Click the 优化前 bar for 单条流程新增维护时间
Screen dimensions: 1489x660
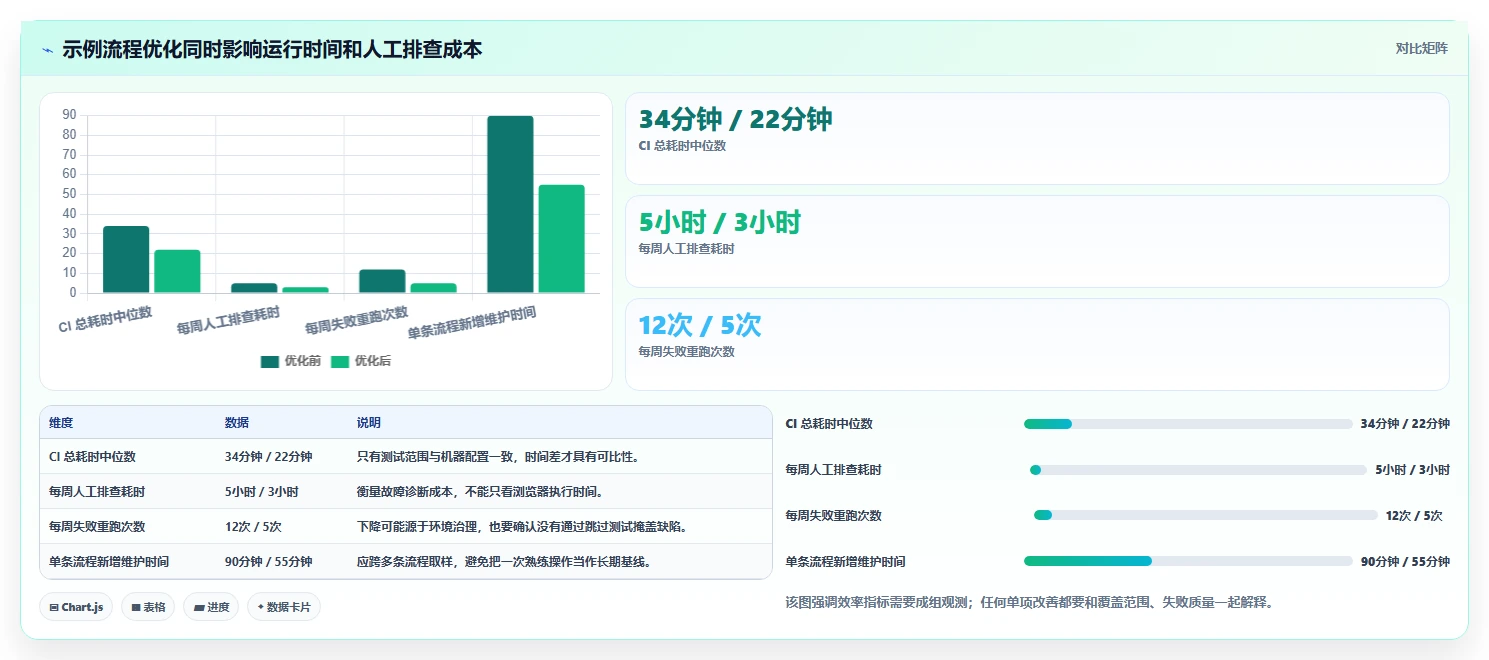tap(510, 205)
